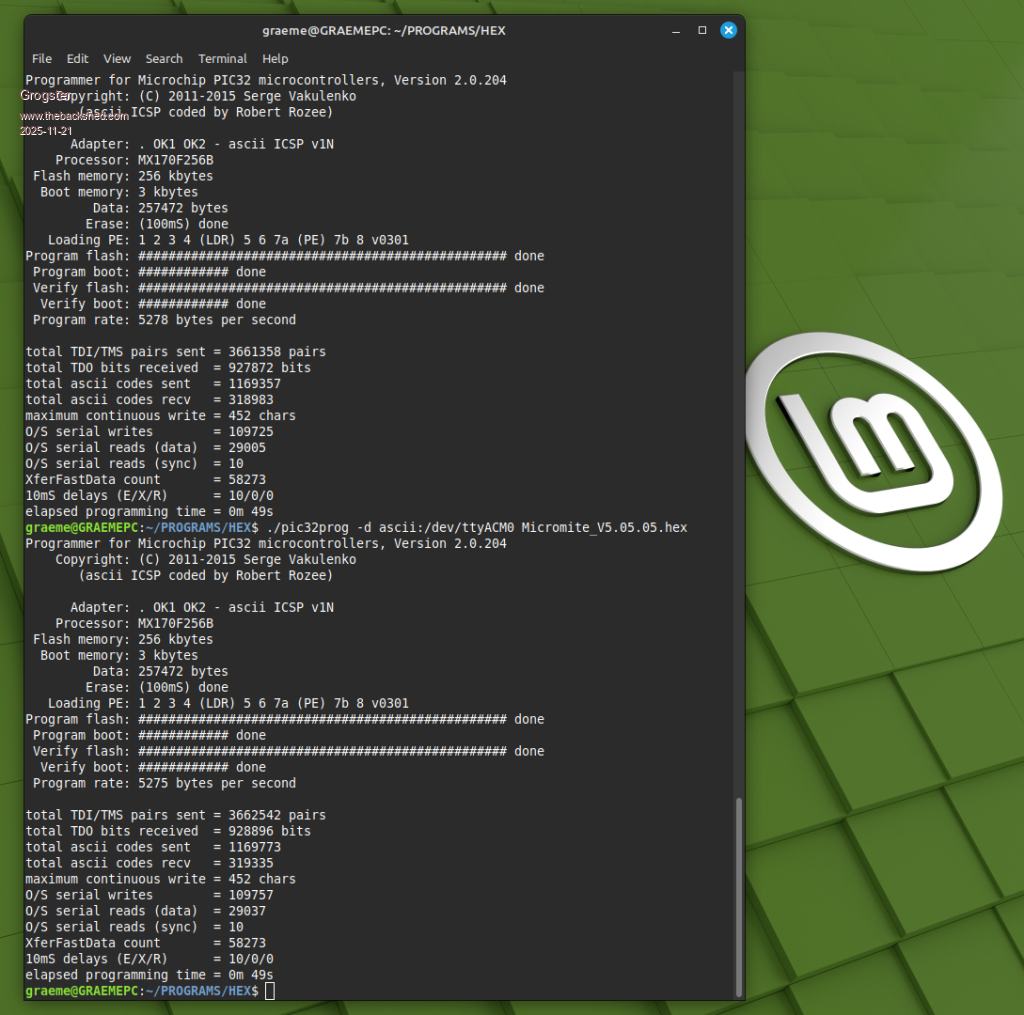Click the final "elapsed programming time" line
The height and width of the screenshot is (1015, 1024).
[149, 975]
